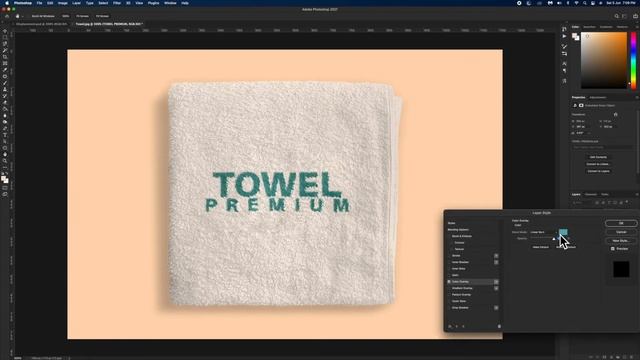640x360 pixels.
Task: Click the Home icon in options bar
Action: click(x=7, y=16)
